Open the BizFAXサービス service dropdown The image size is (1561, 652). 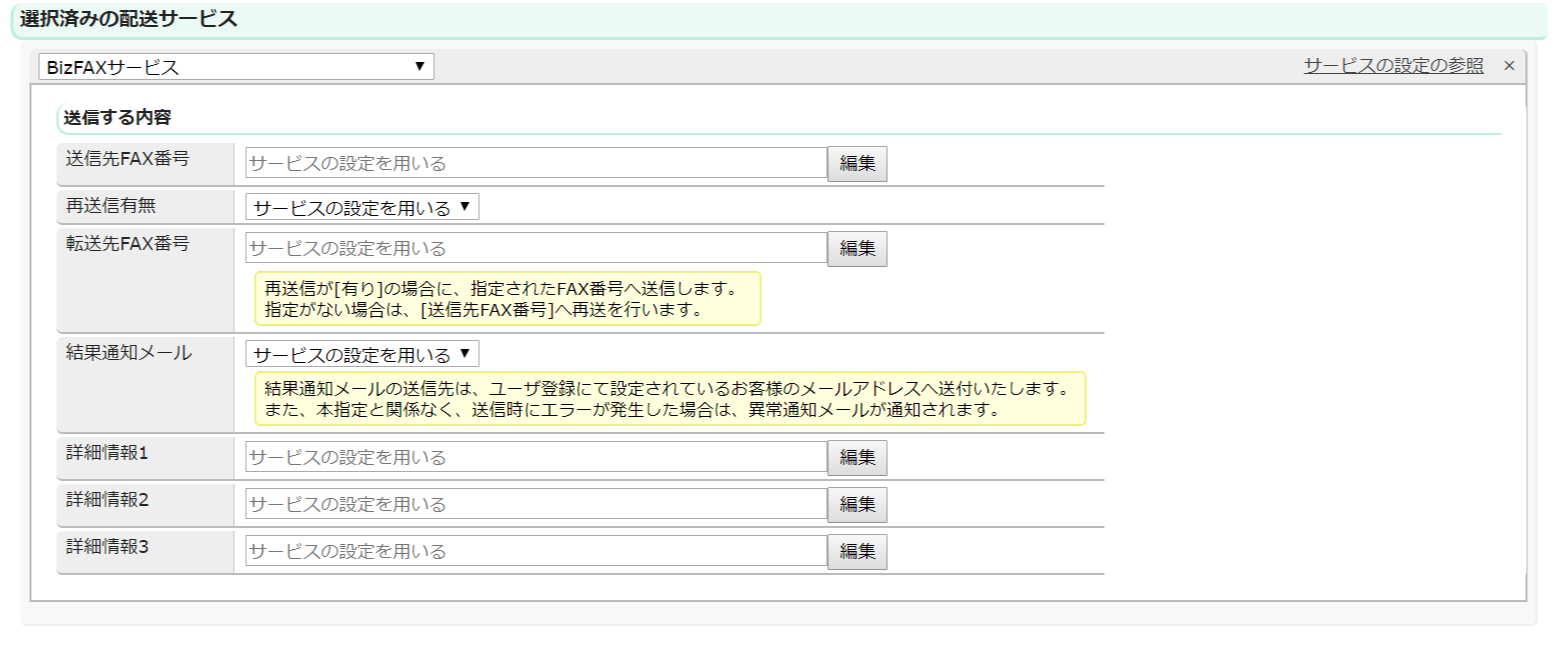coord(236,67)
